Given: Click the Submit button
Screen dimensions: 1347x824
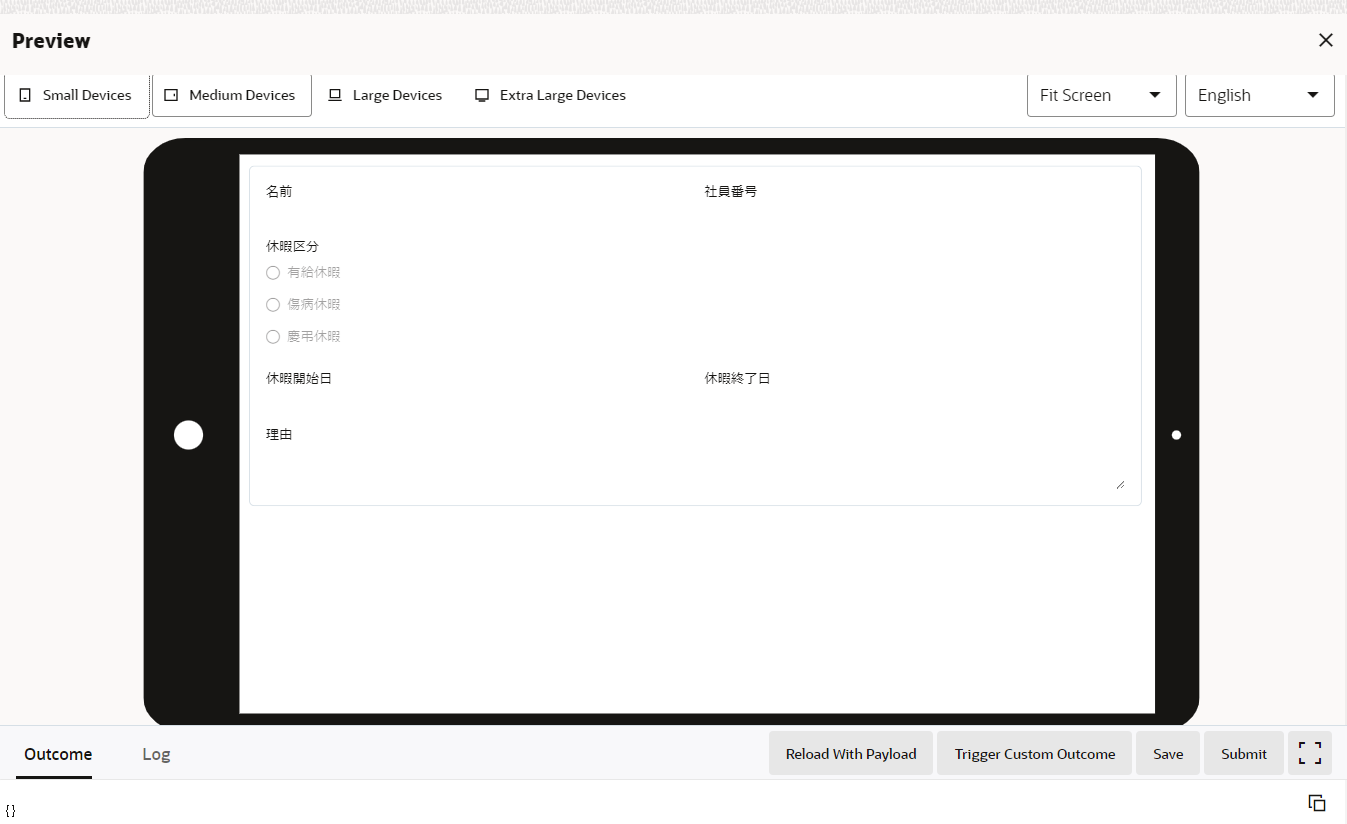Looking at the screenshot, I should 1243,754.
